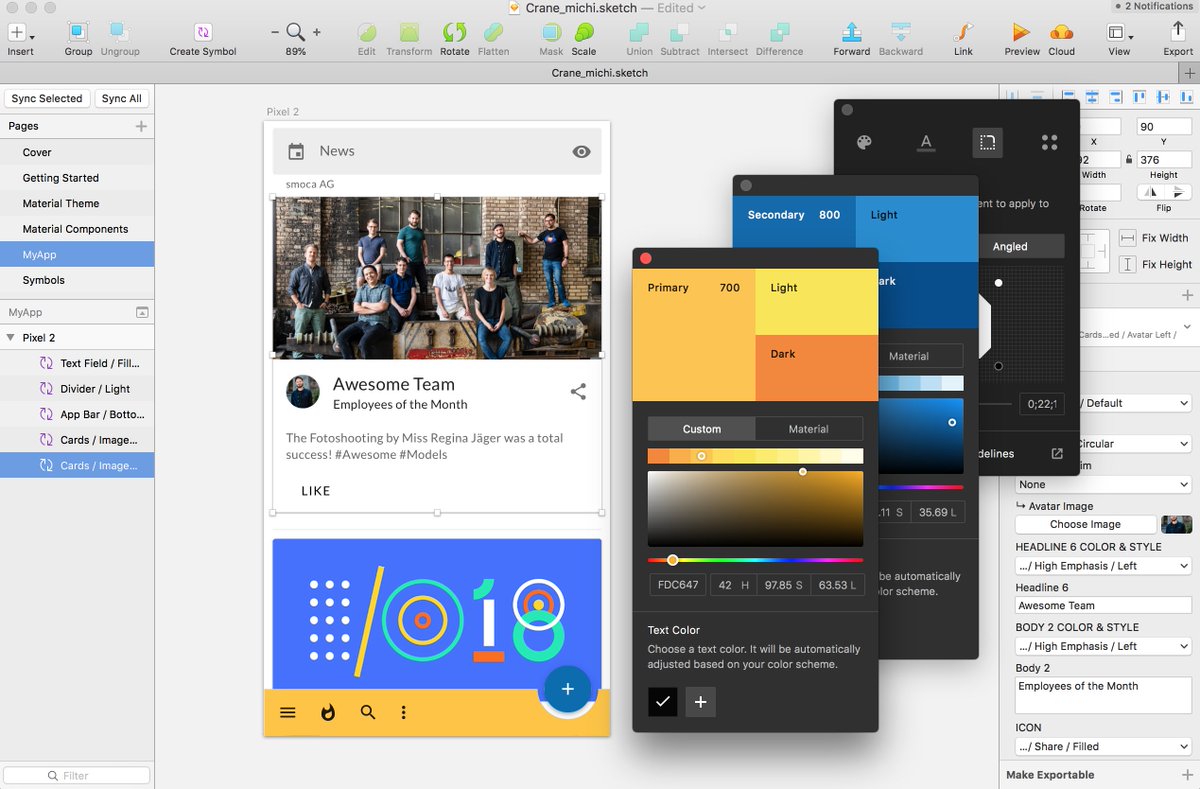This screenshot has height=789, width=1200.
Task: Open the Default override dropdown
Action: tap(1137, 403)
